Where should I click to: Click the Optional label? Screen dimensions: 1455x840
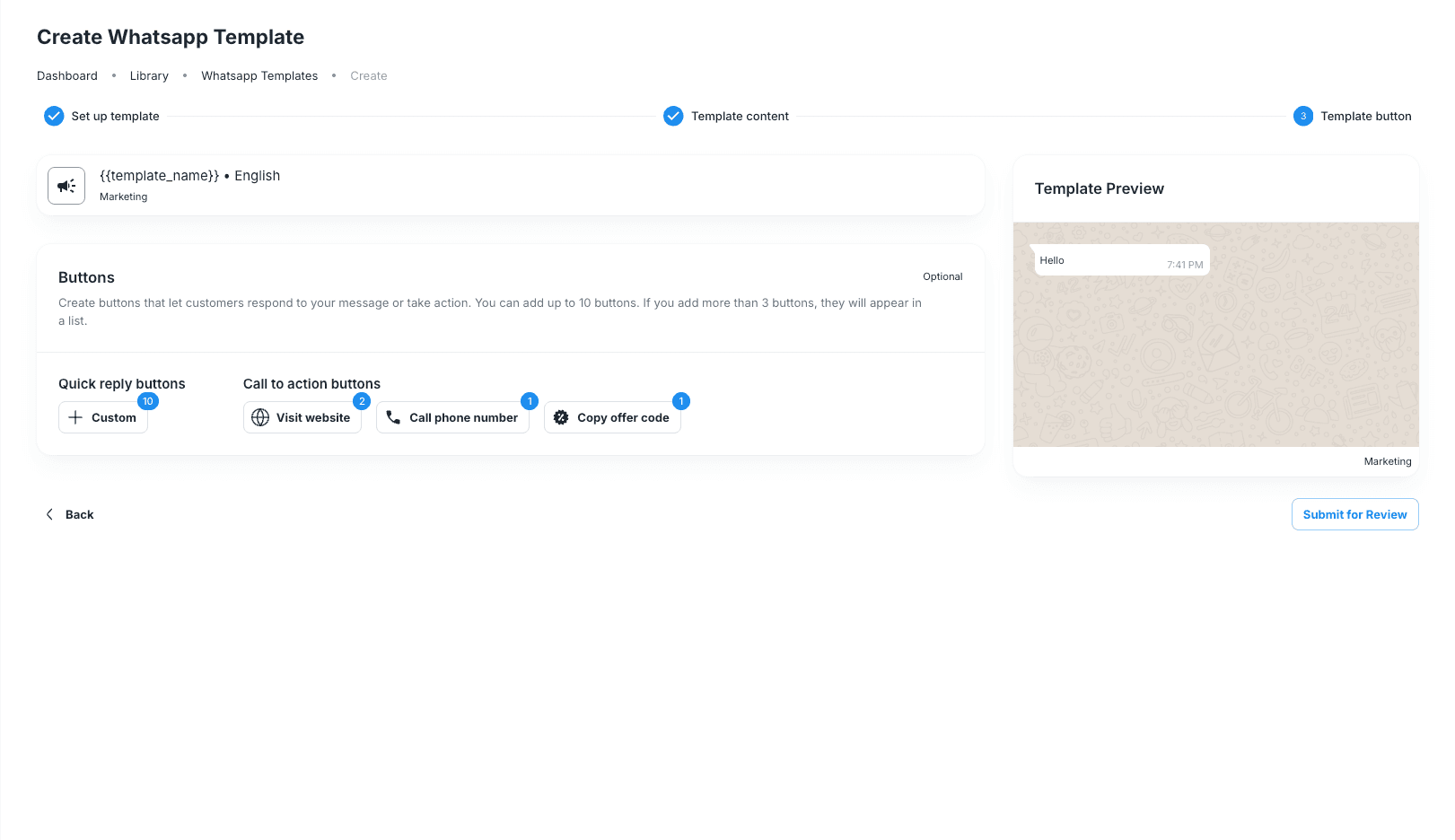click(942, 276)
